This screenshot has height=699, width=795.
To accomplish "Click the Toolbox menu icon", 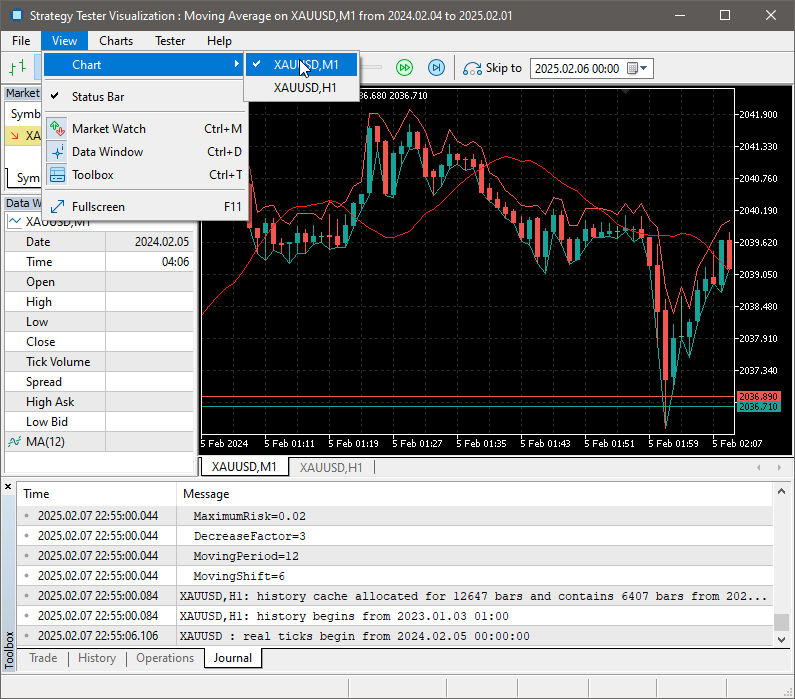I will pos(57,175).
